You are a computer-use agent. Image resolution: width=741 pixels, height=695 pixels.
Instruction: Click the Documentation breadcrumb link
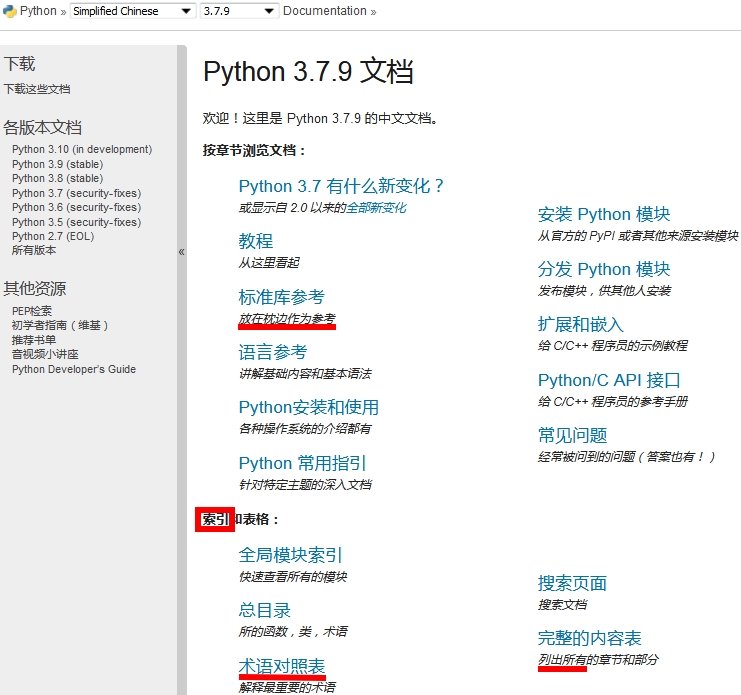point(325,11)
